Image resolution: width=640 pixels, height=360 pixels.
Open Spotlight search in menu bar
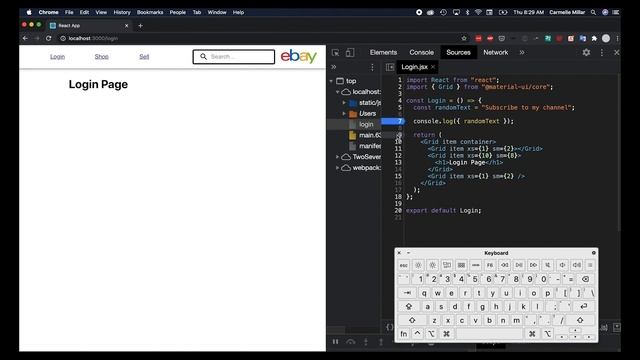593,12
